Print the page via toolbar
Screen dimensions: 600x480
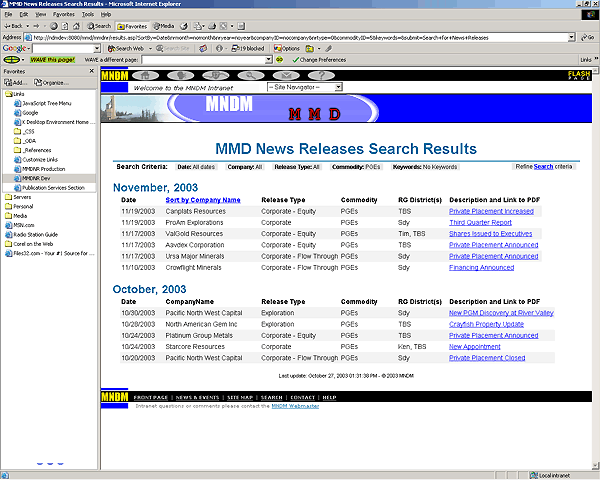pyautogui.click(x=212, y=26)
